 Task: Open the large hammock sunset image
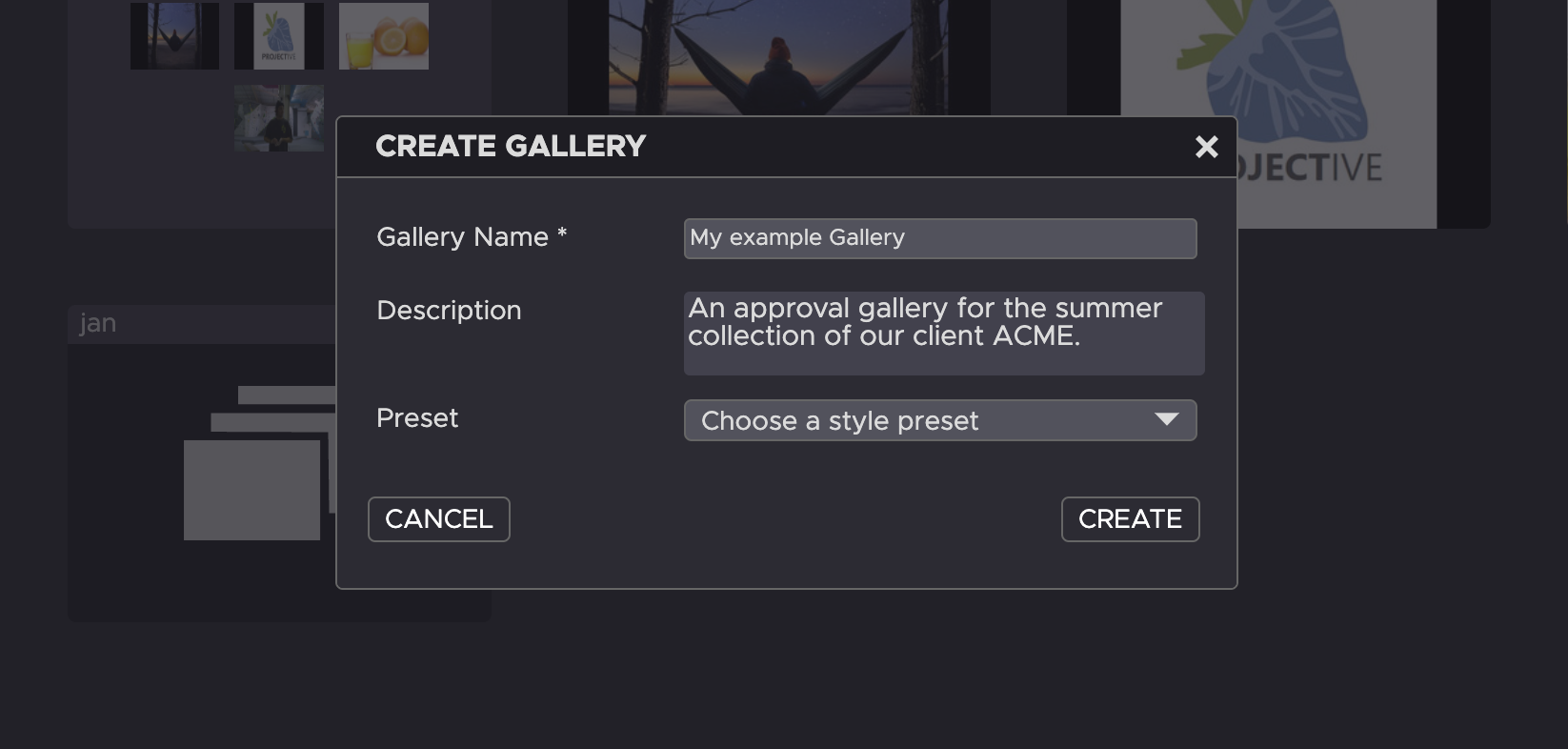tap(778, 57)
